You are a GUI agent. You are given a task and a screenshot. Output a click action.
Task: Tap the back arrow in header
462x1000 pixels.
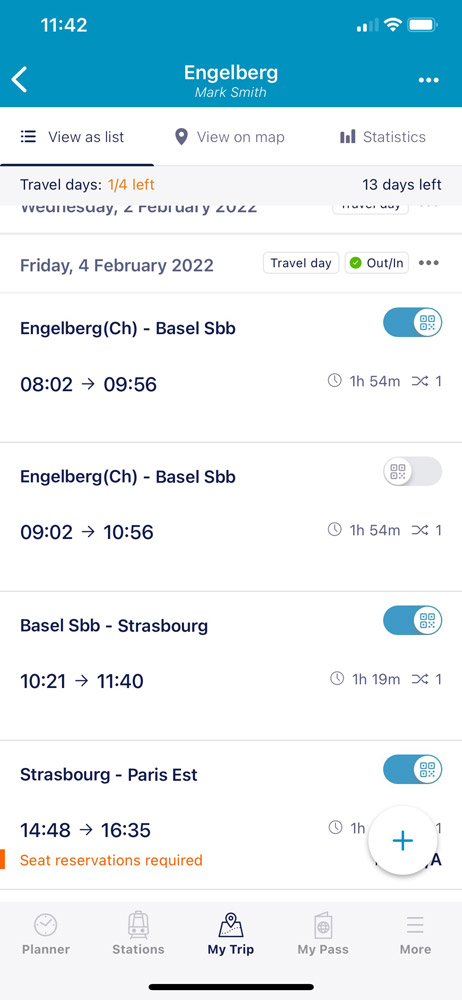[x=20, y=80]
